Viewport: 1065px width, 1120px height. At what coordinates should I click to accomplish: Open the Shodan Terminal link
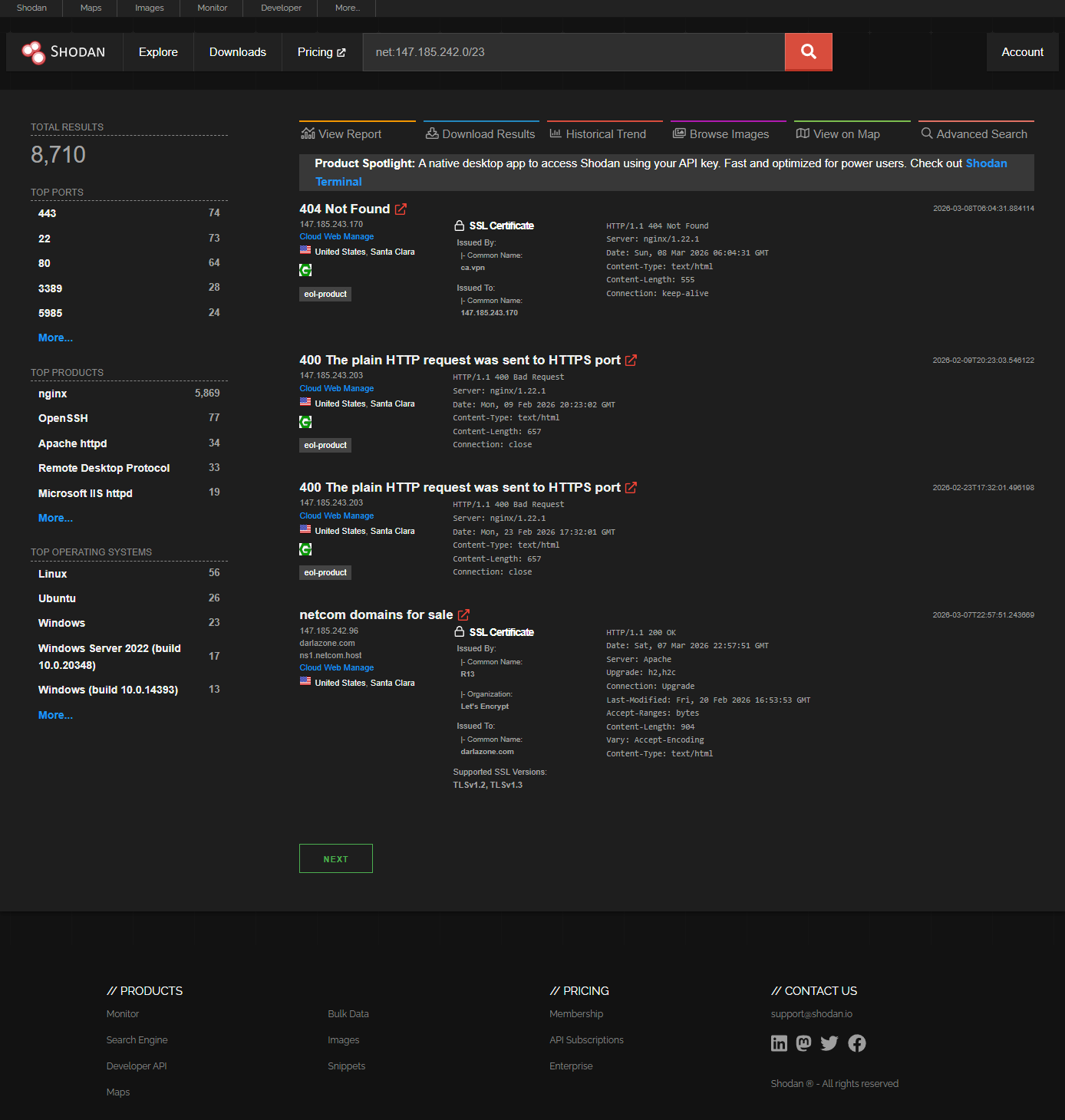point(986,163)
